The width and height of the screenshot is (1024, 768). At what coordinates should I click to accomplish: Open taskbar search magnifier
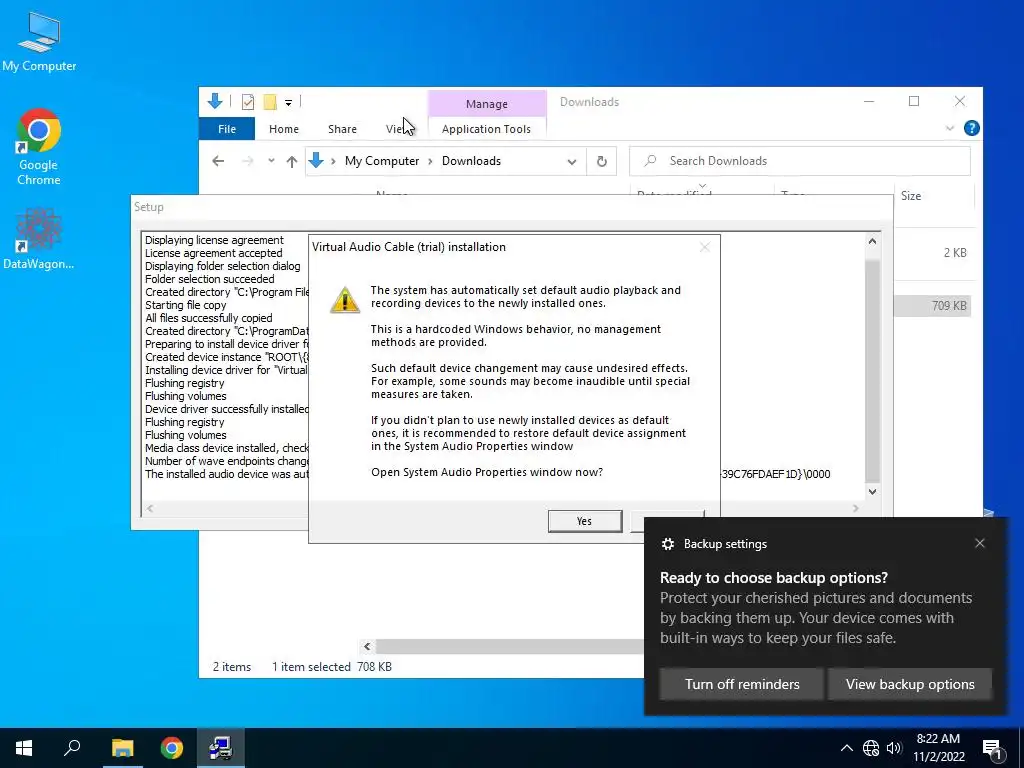click(x=72, y=748)
